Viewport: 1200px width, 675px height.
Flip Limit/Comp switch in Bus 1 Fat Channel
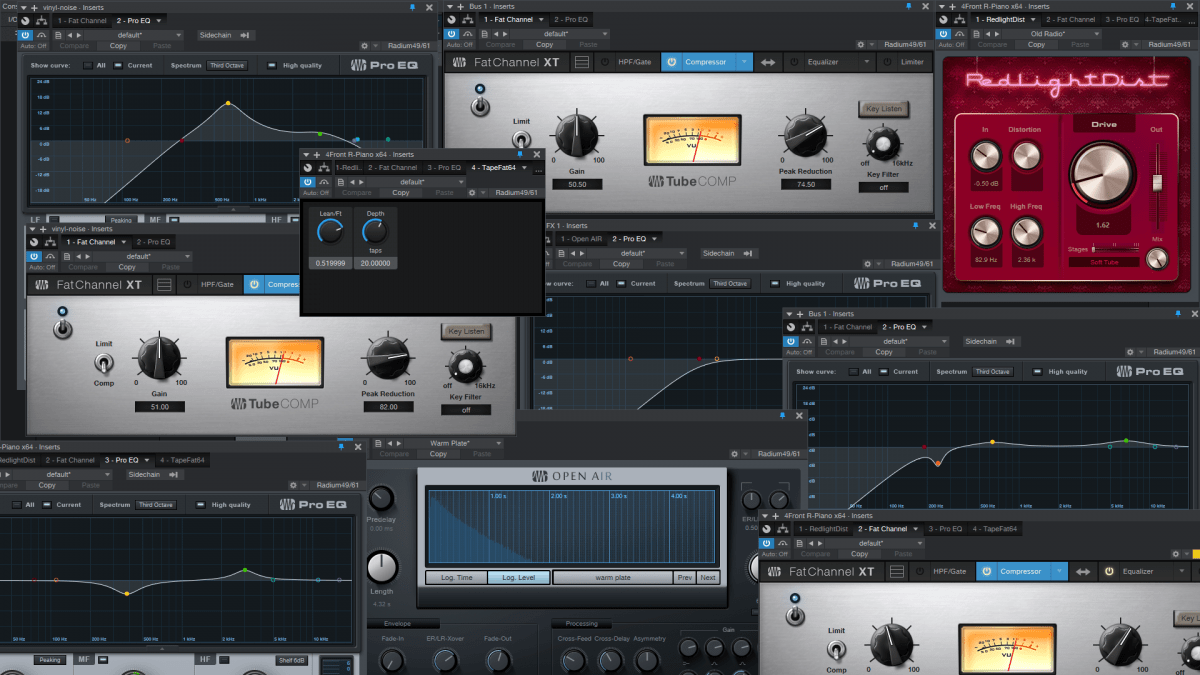522,140
